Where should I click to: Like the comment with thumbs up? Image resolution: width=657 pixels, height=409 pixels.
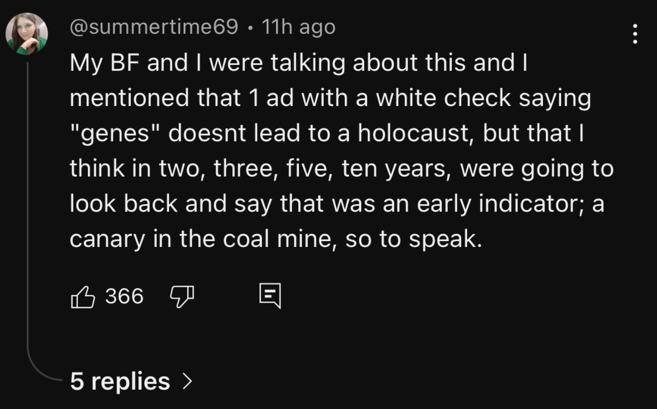(82, 296)
